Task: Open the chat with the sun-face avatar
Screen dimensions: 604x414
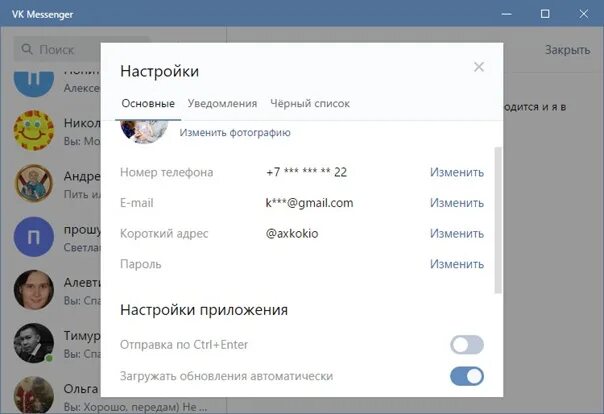Action: (34, 130)
